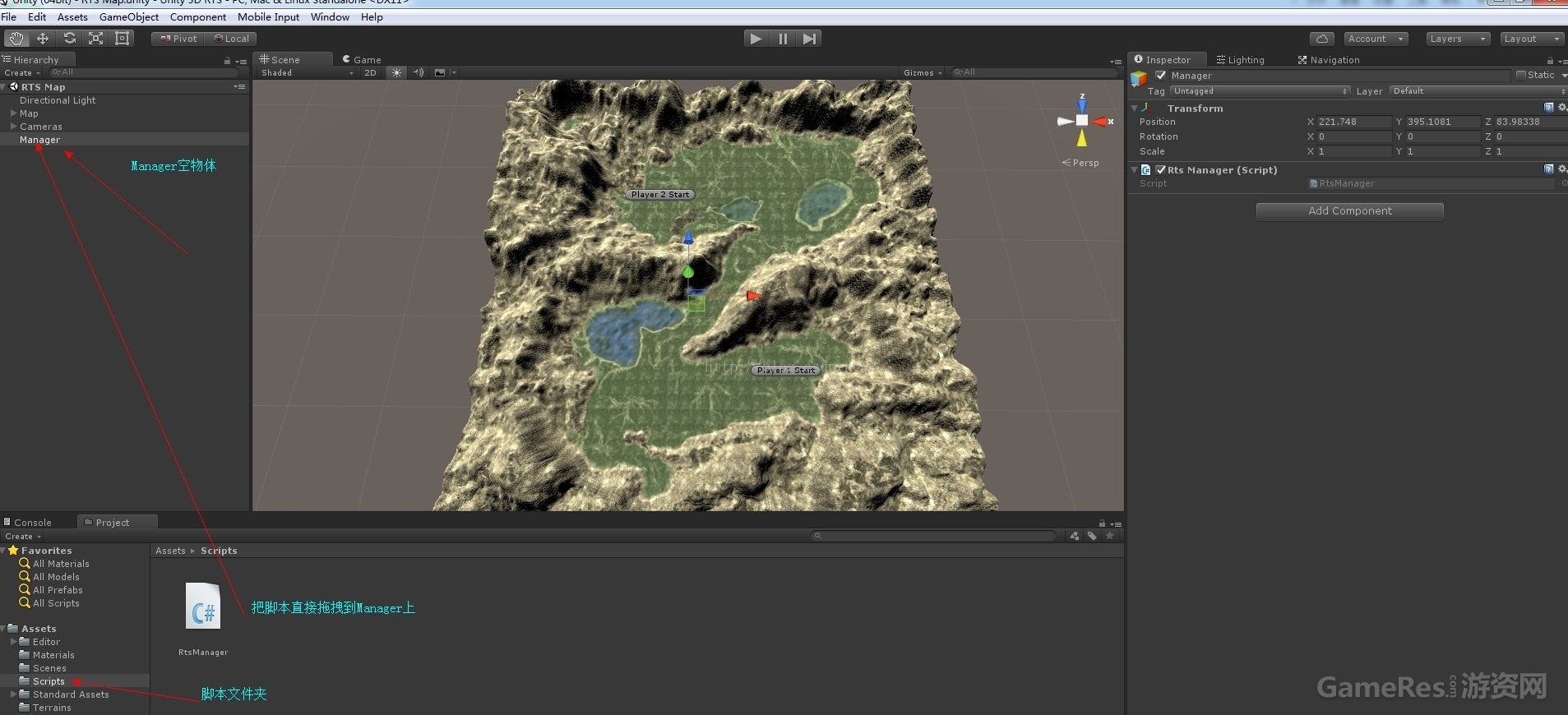Screen dimensions: 1568x715
Task: Click Project save search star icon
Action: point(1110,536)
